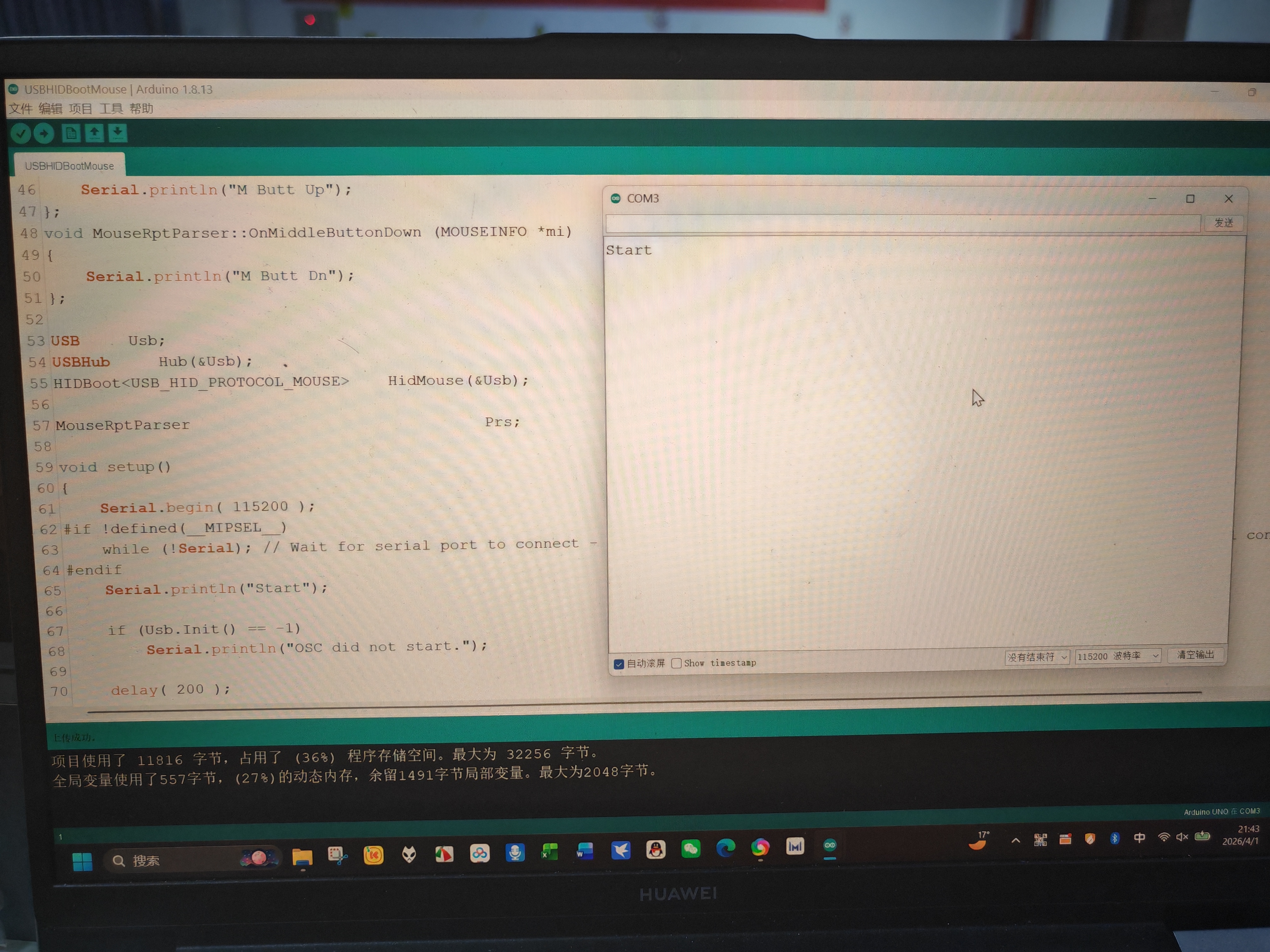Click the horizontal scrollbar under the code editor
Image resolution: width=1270 pixels, height=952 pixels.
point(644,703)
